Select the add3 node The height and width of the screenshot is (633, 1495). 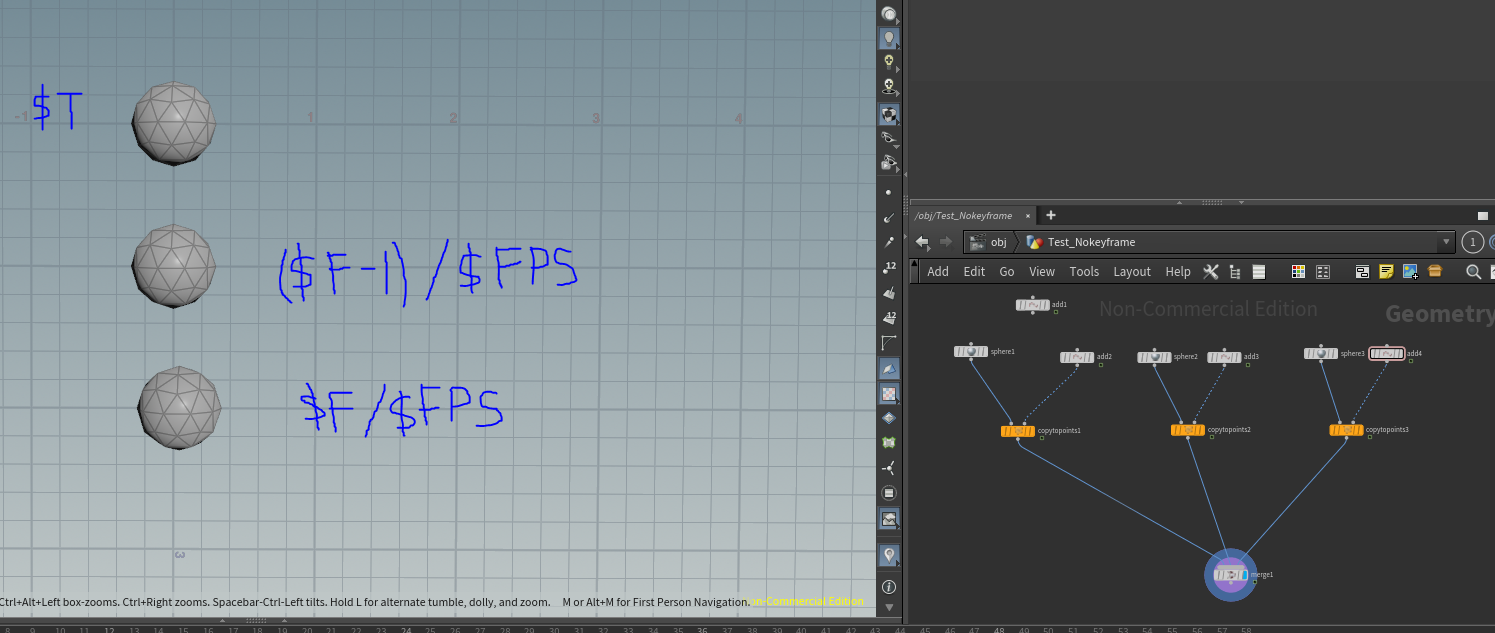[x=1224, y=357]
